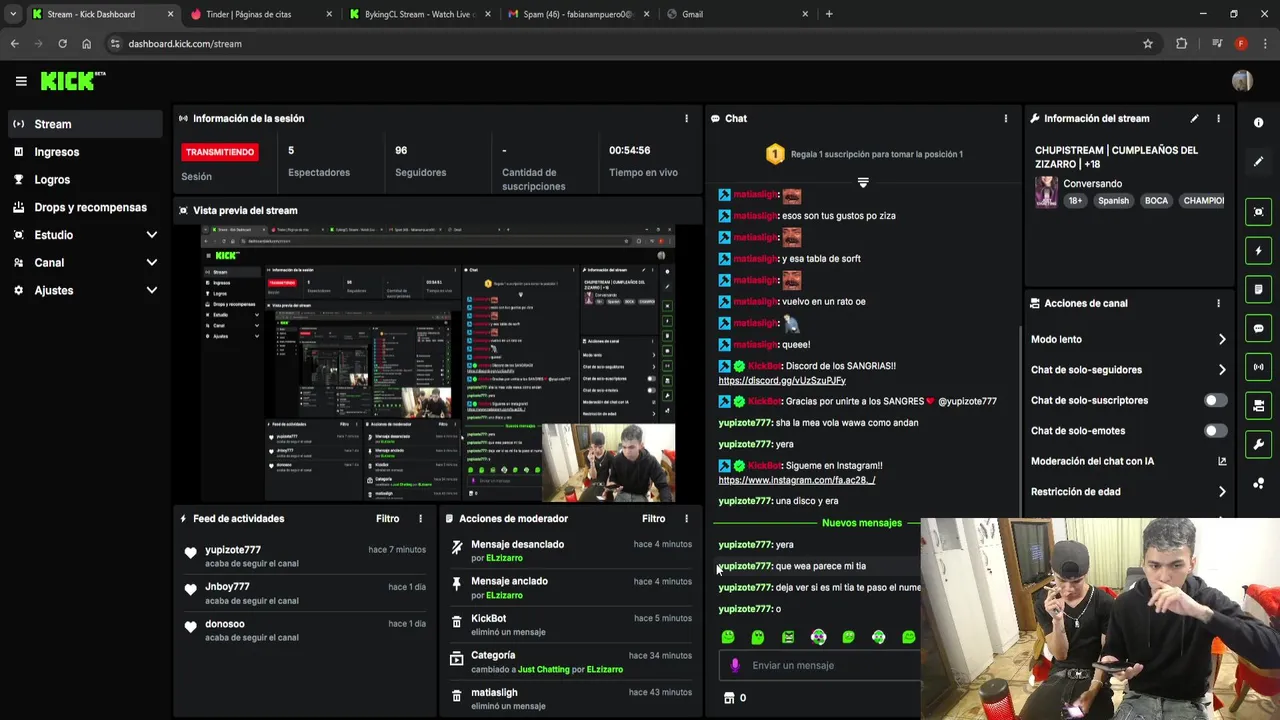
Task: Toggle the chat bubble icon in right sidebar
Action: (1258, 328)
